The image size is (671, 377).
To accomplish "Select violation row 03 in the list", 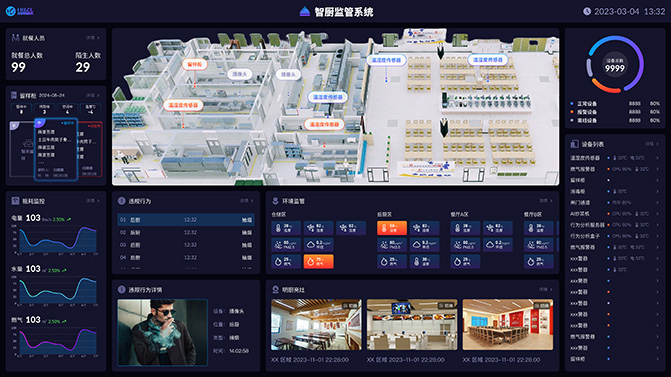I will coord(186,245).
